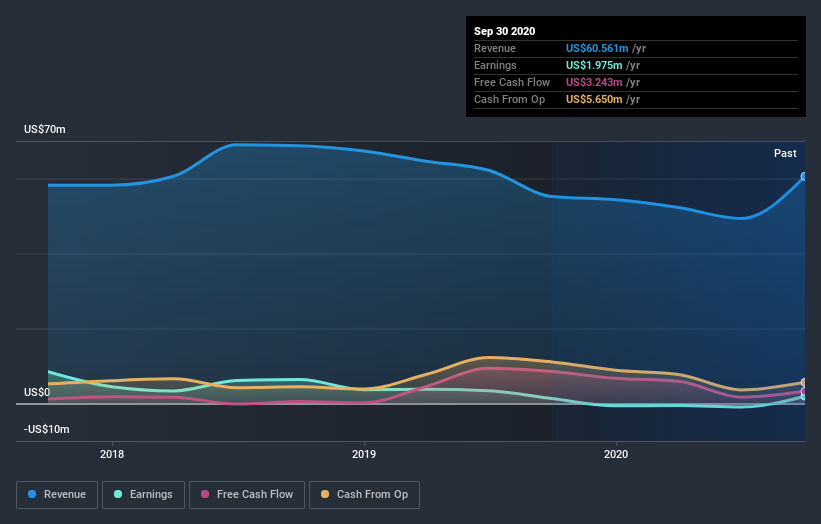The height and width of the screenshot is (524, 821).
Task: Click the Earnings row label in tooltip
Action: 495,65
